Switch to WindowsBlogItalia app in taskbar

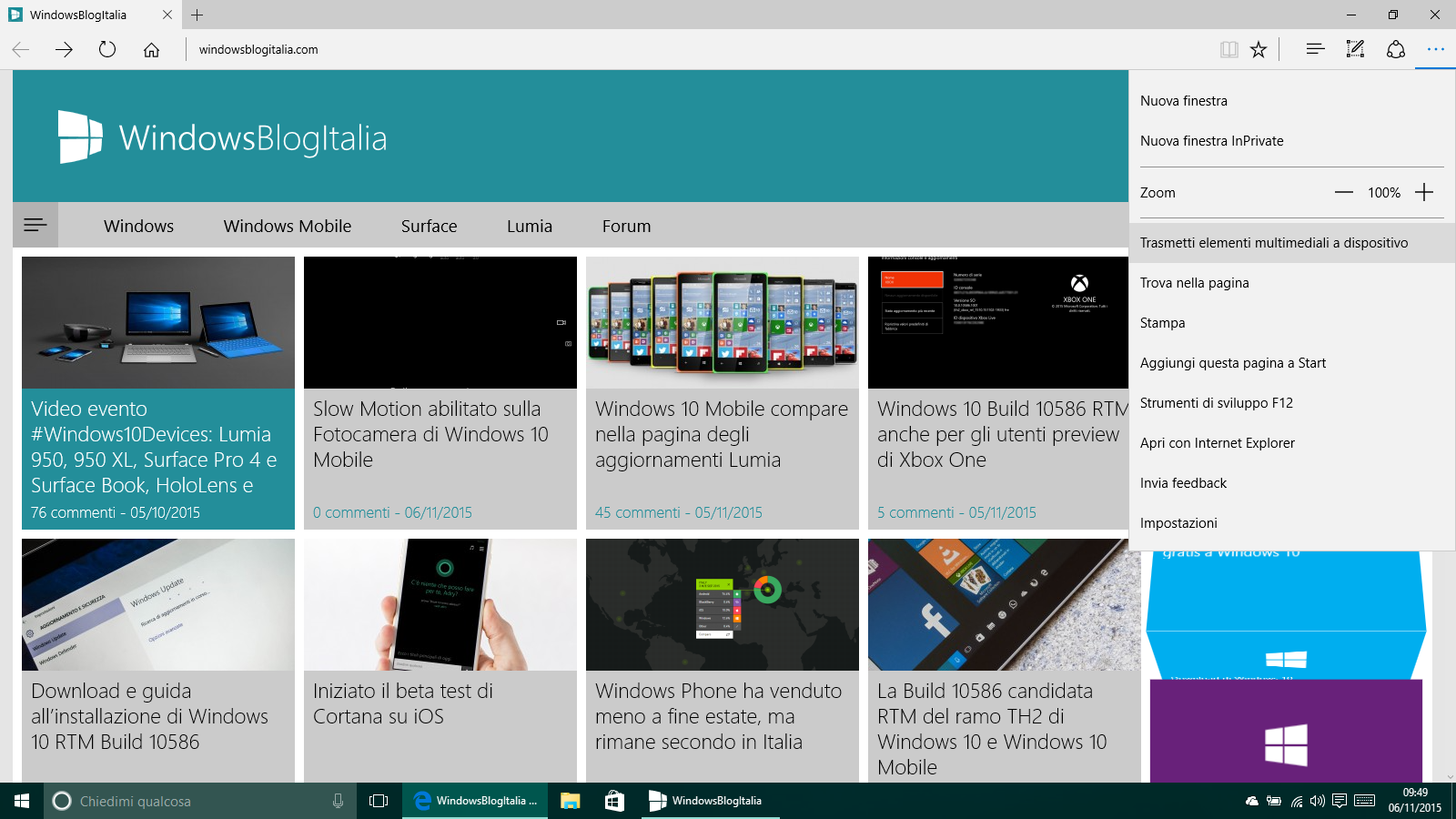[x=710, y=801]
